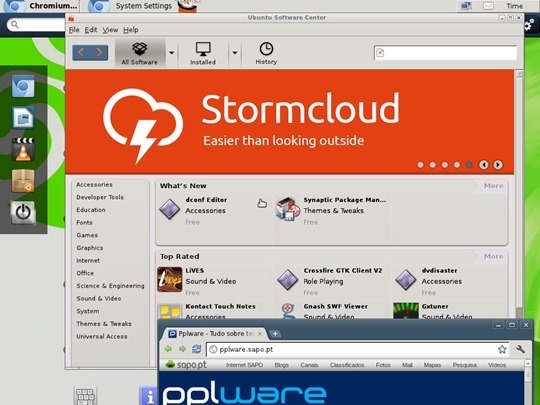Select the fifth banner pagination dot
The height and width of the screenshot is (405, 540).
pos(469,165)
